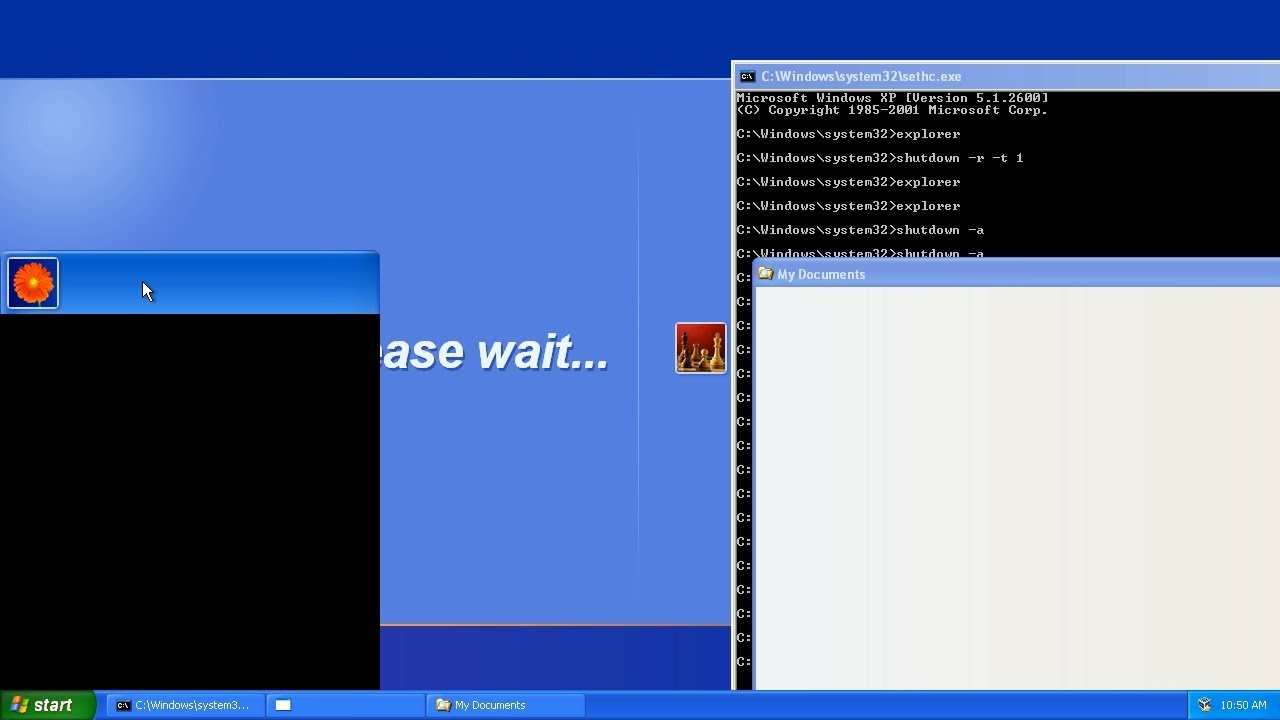
Task: Click the system tray network icon
Action: point(1205,705)
